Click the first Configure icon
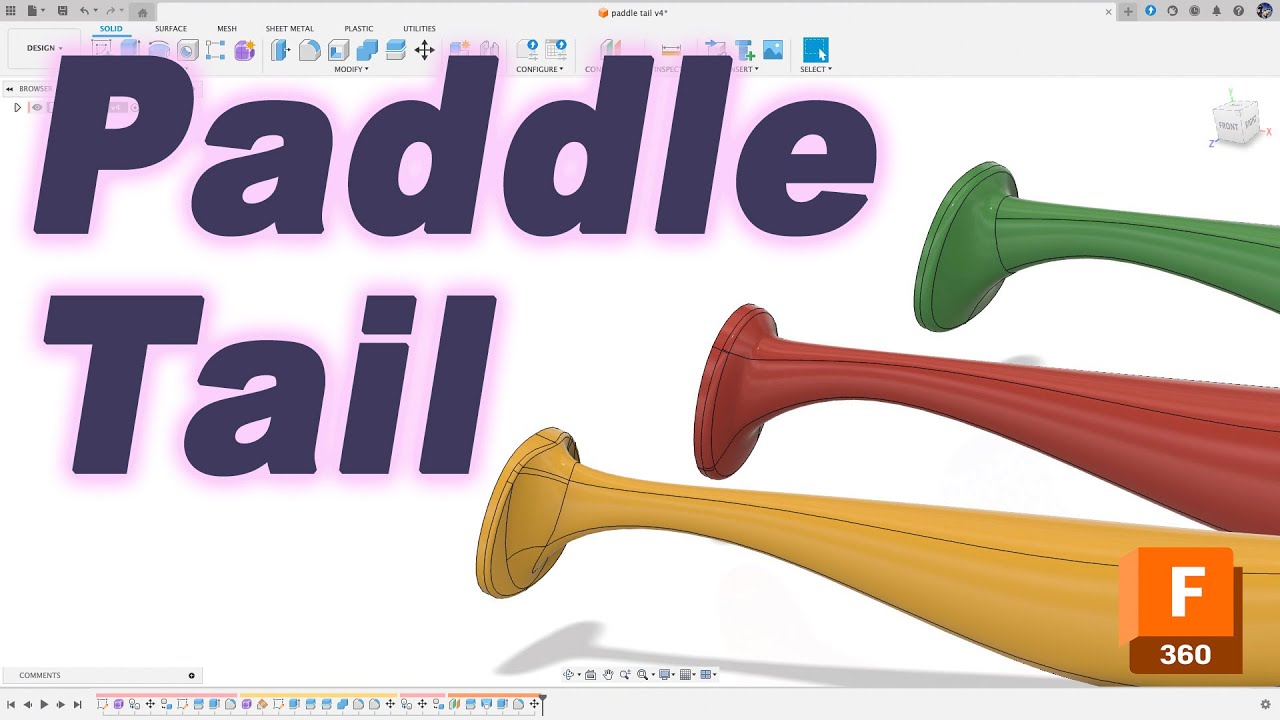This screenshot has width=1280, height=720. tap(527, 50)
